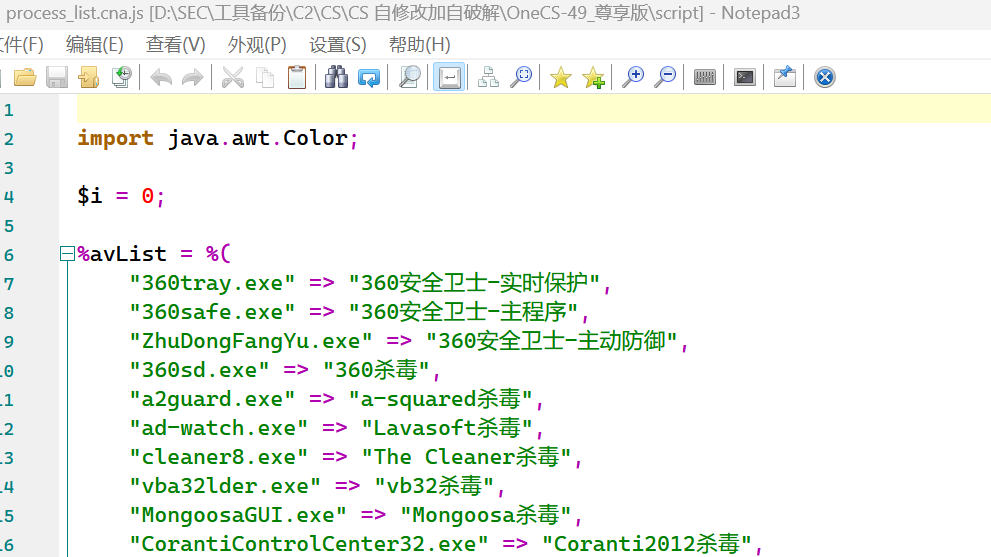Screen dimensions: 991x557
Task: Click "360安全卫士-主程序" value
Action: pos(464,312)
